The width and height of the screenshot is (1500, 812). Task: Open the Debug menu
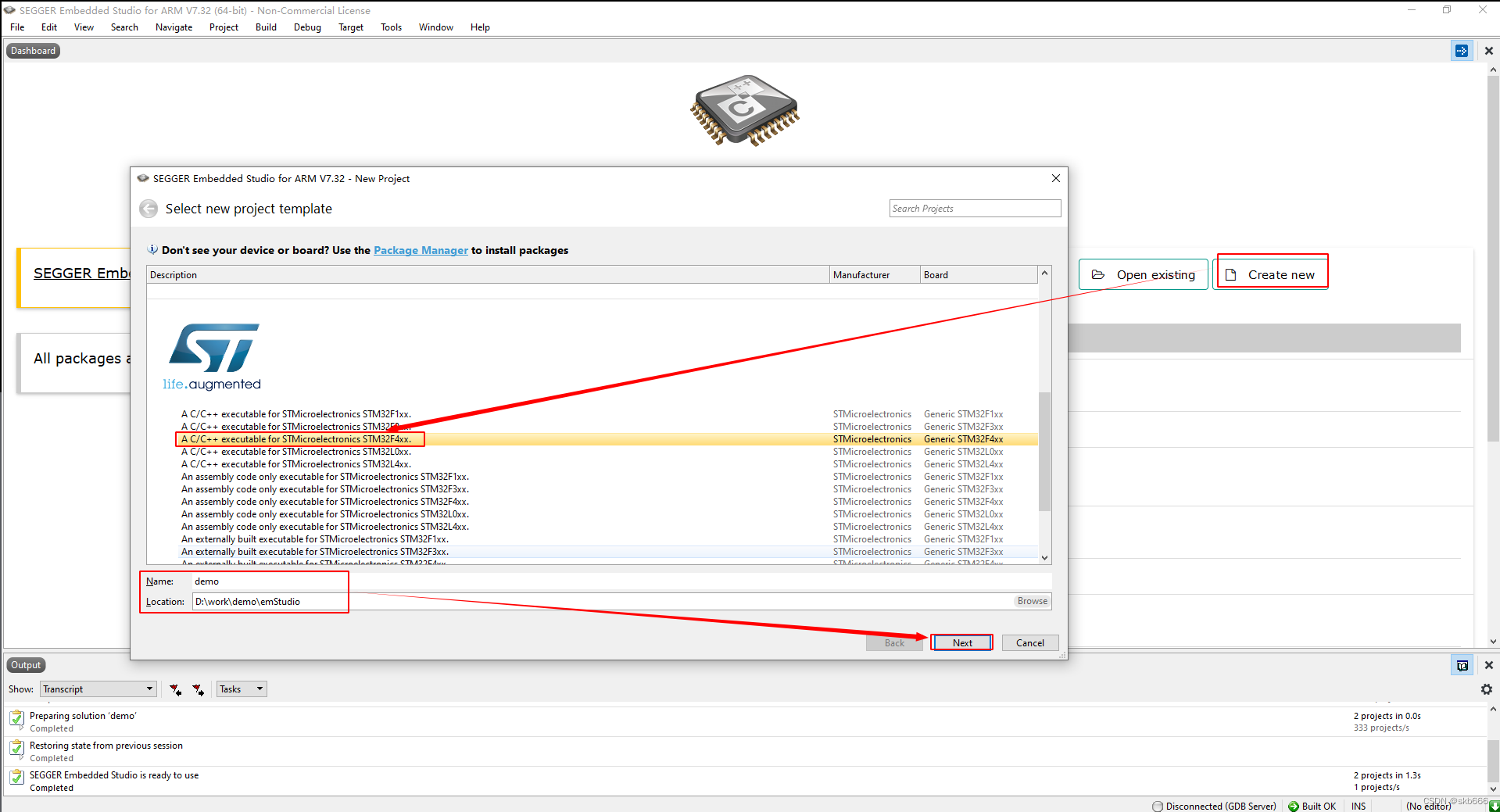[x=306, y=27]
